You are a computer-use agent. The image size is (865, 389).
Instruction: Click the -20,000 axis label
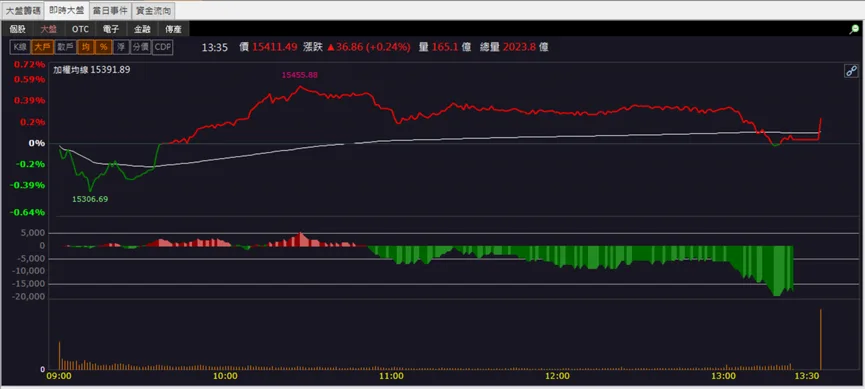pos(30,297)
